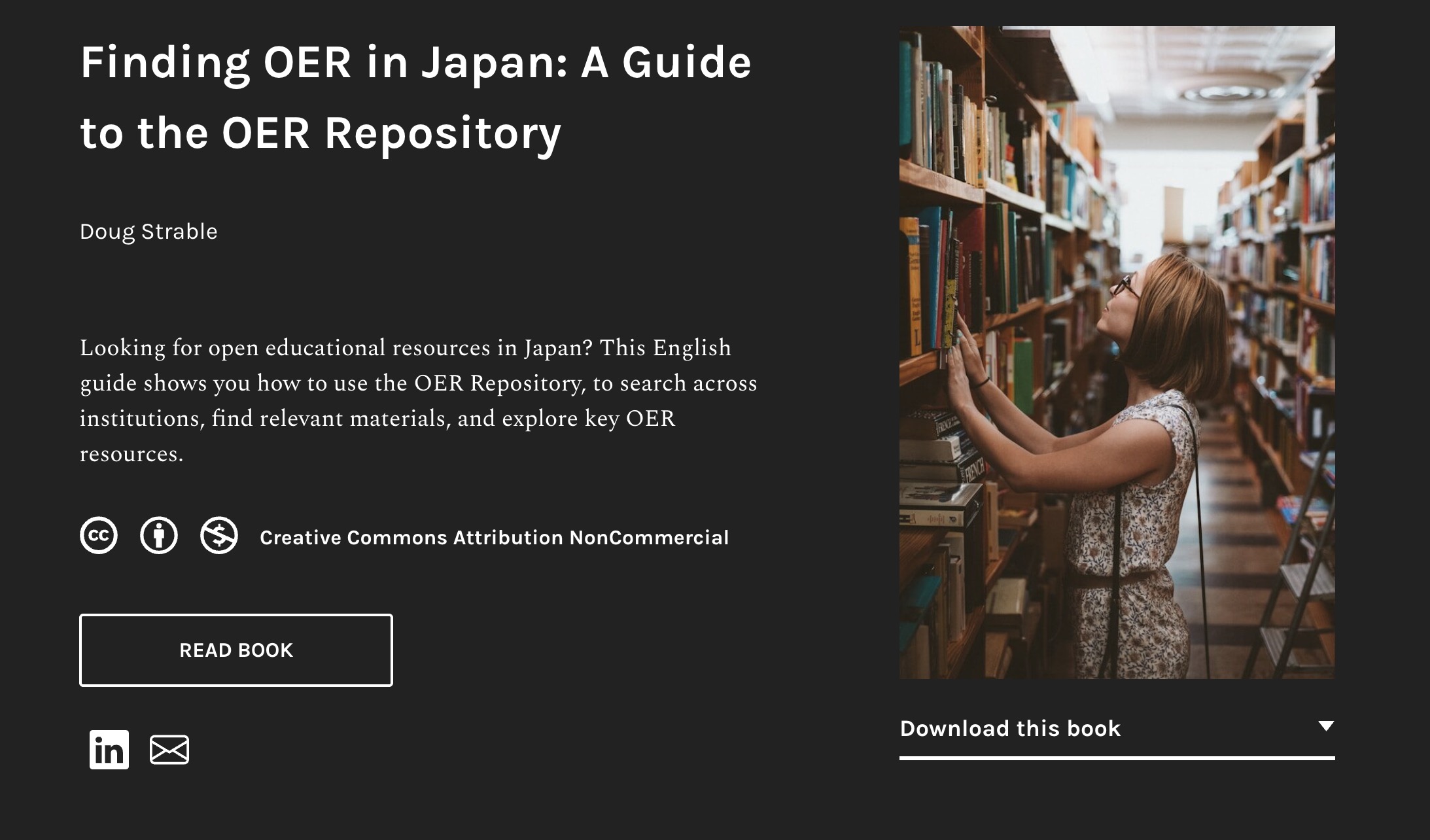The width and height of the screenshot is (1430, 840).
Task: Click the word NonCommercial in license text
Action: tap(649, 538)
